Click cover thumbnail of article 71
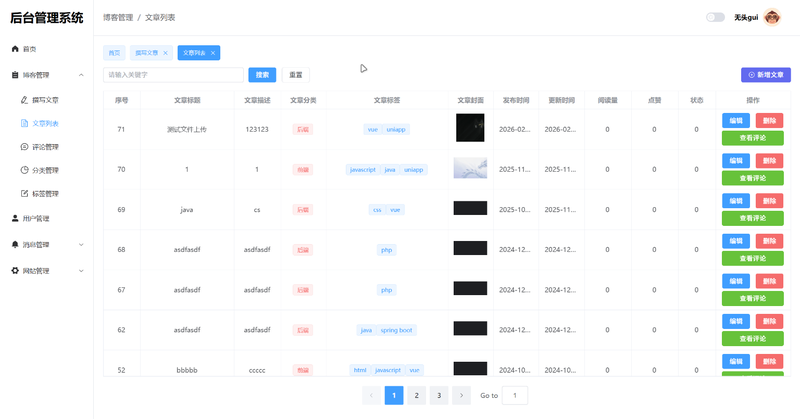Screen dimensions: 800x419 pos(470,128)
